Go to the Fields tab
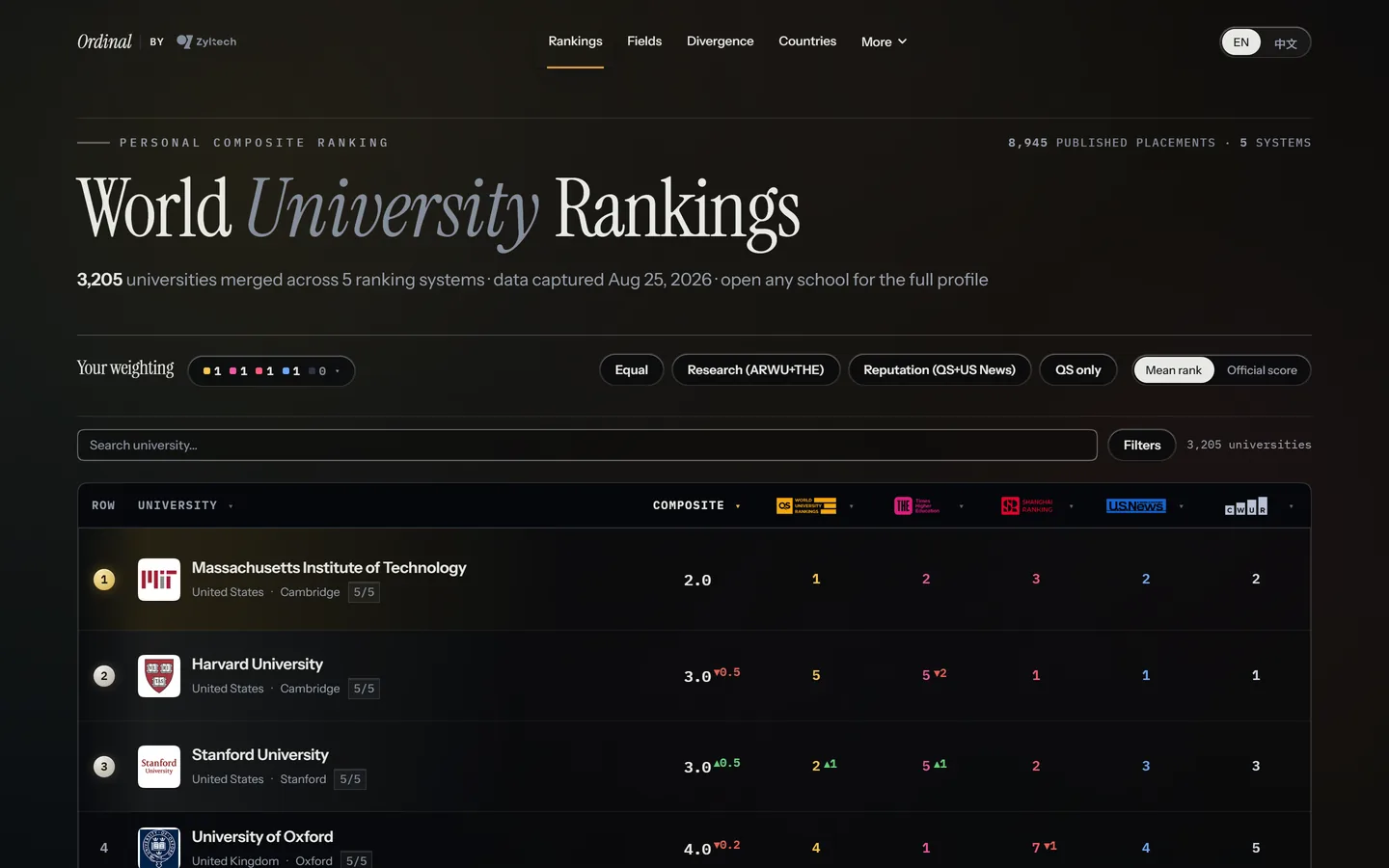This screenshot has height=868, width=1389. 644,41
